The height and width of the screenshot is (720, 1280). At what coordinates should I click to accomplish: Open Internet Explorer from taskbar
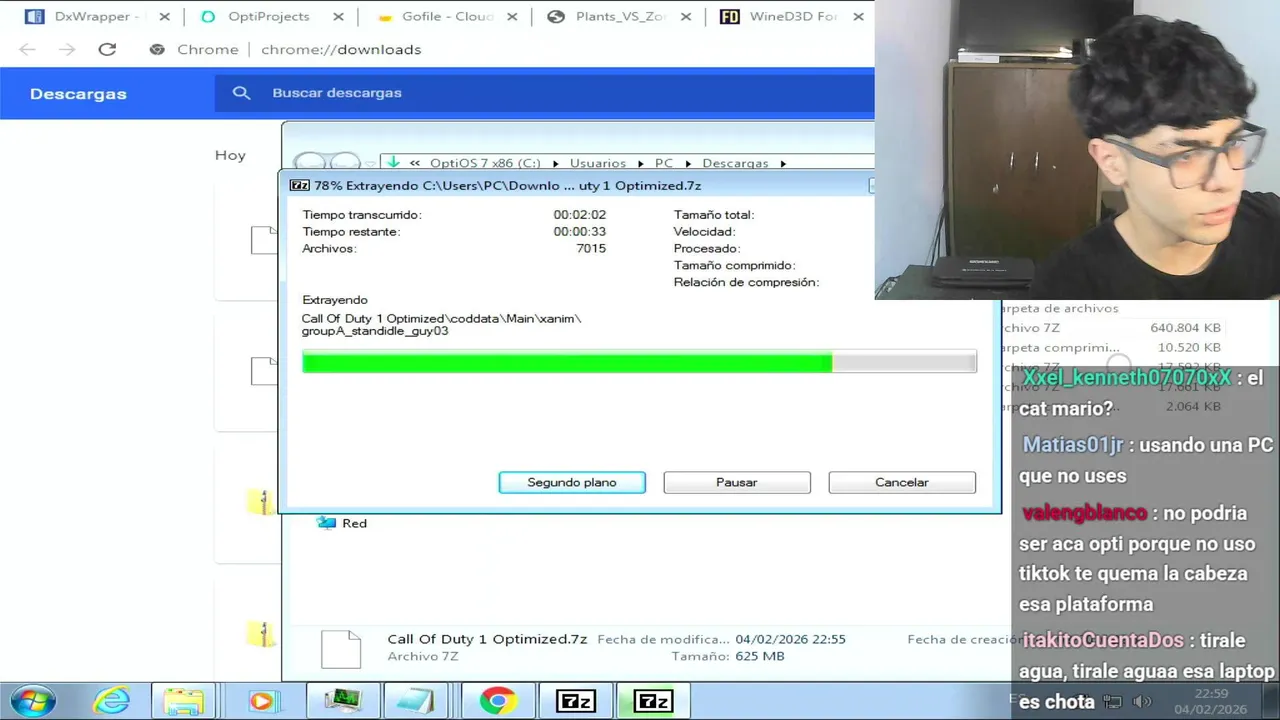[x=111, y=701]
